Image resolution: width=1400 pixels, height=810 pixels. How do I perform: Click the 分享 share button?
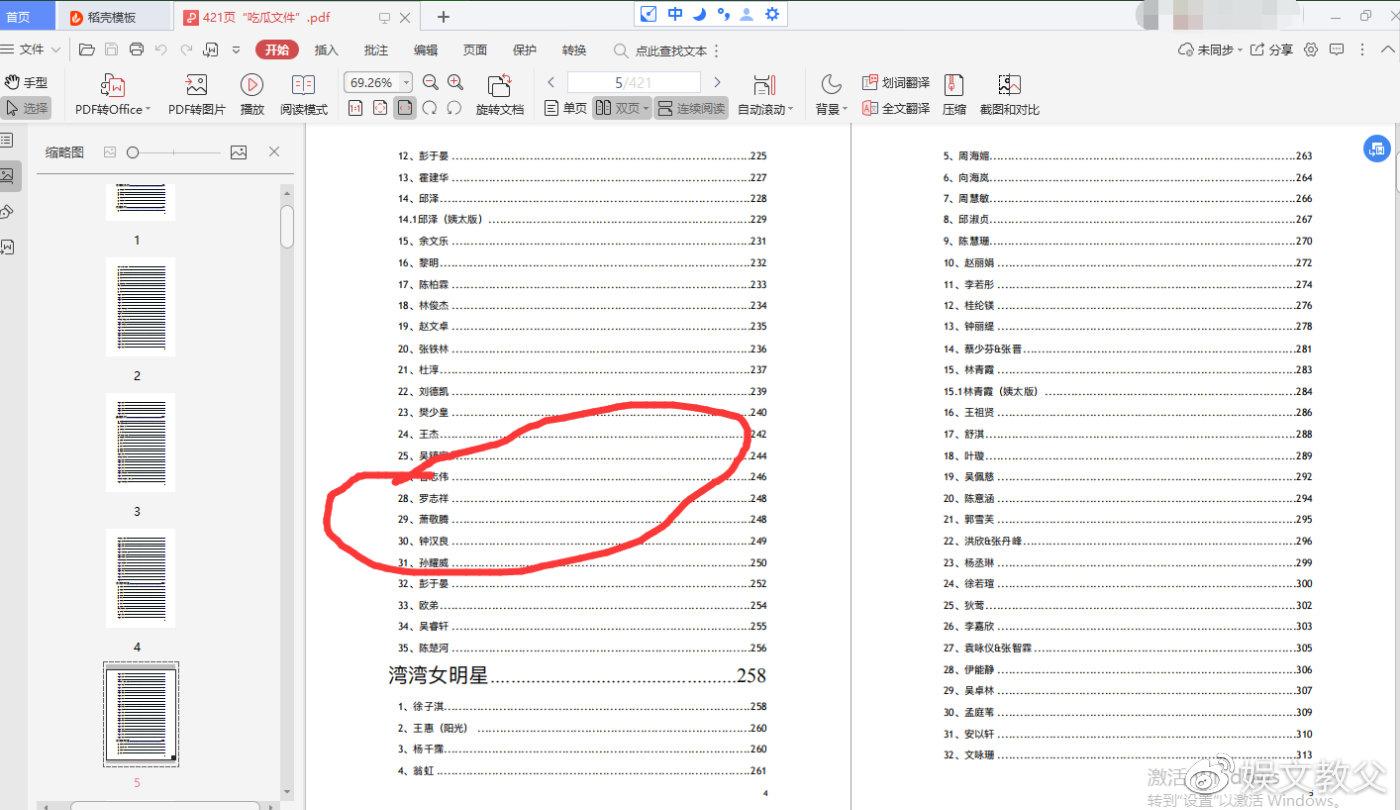pyautogui.click(x=1272, y=50)
